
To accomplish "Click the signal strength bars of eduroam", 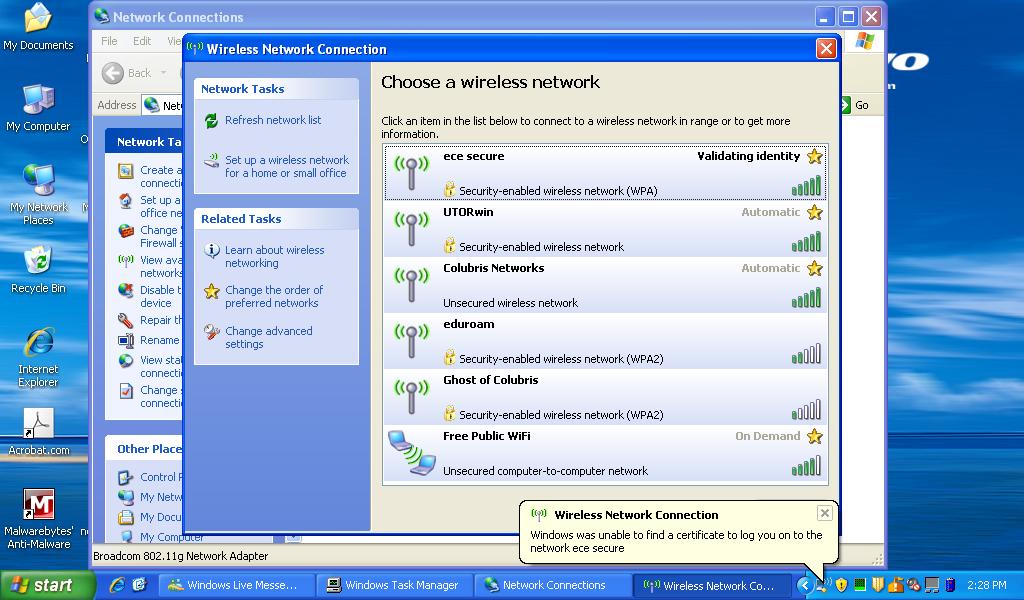I will click(807, 354).
